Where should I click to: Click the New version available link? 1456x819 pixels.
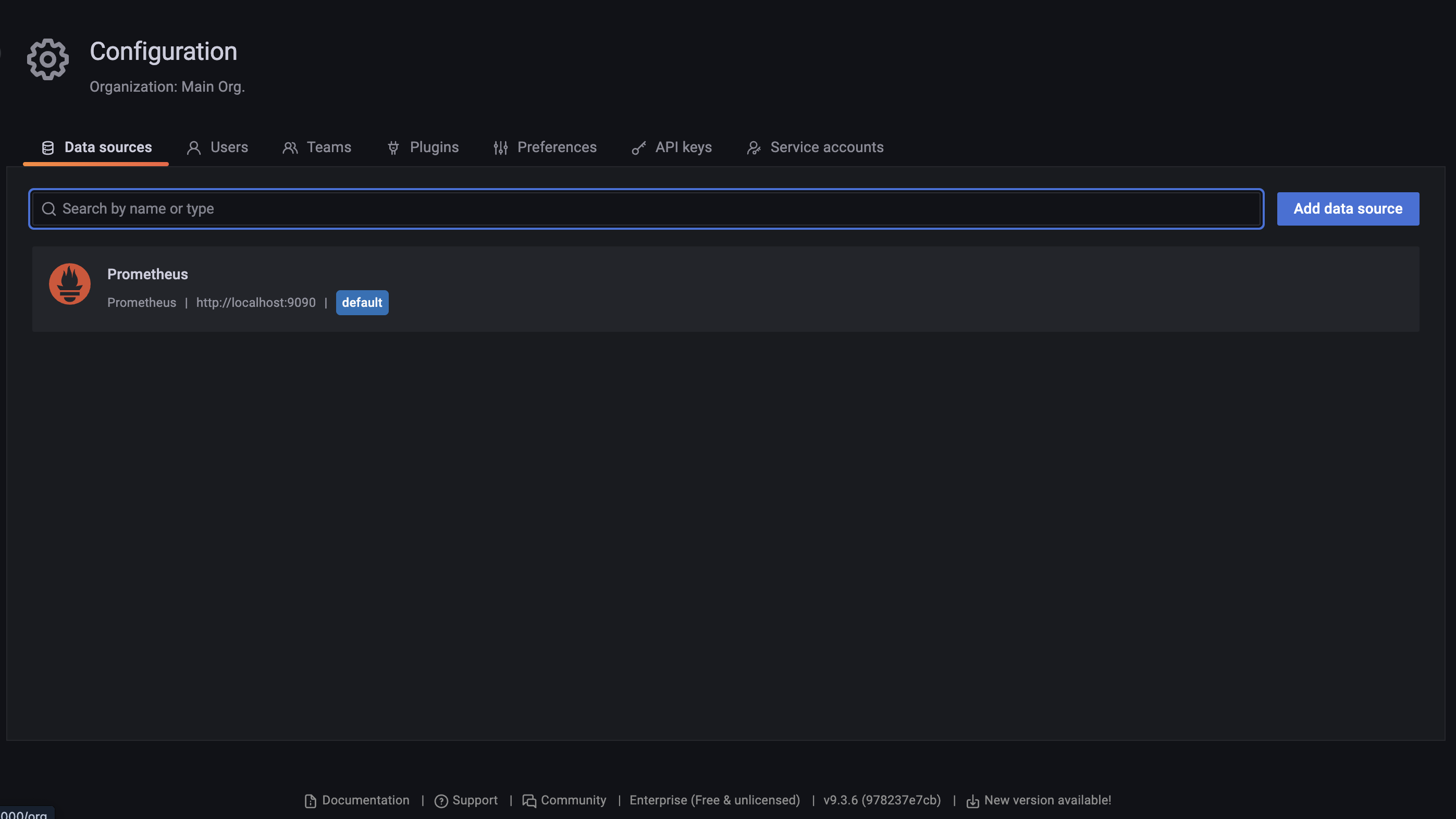(1047, 800)
